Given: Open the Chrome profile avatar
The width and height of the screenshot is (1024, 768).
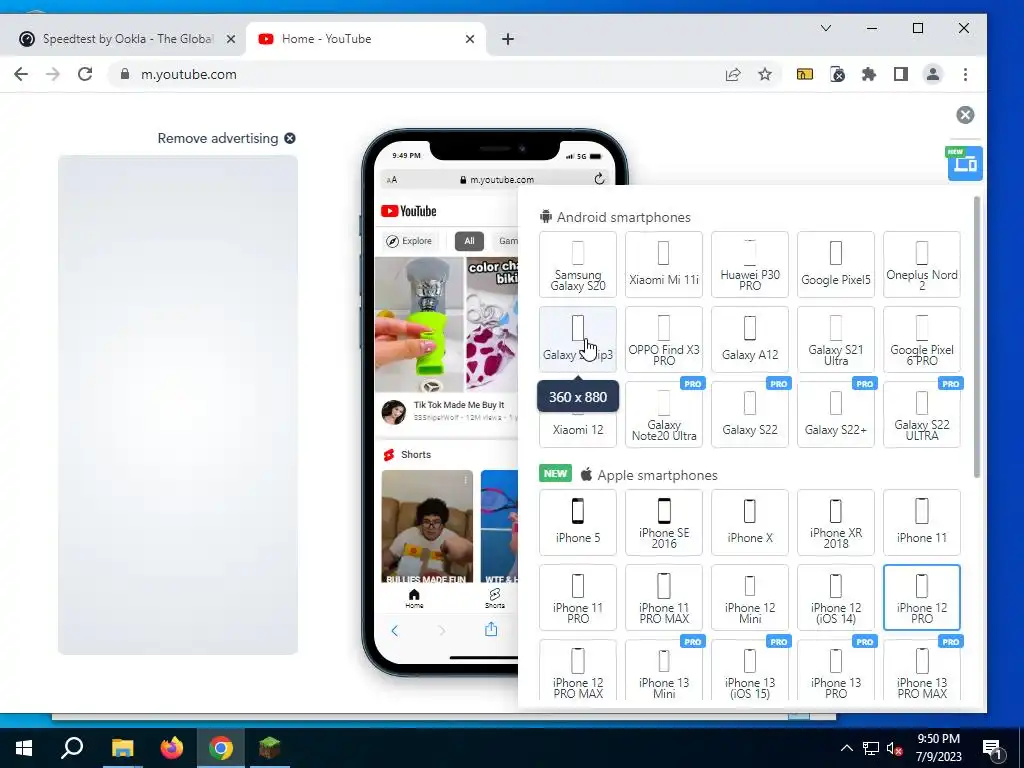Looking at the screenshot, I should [933, 74].
